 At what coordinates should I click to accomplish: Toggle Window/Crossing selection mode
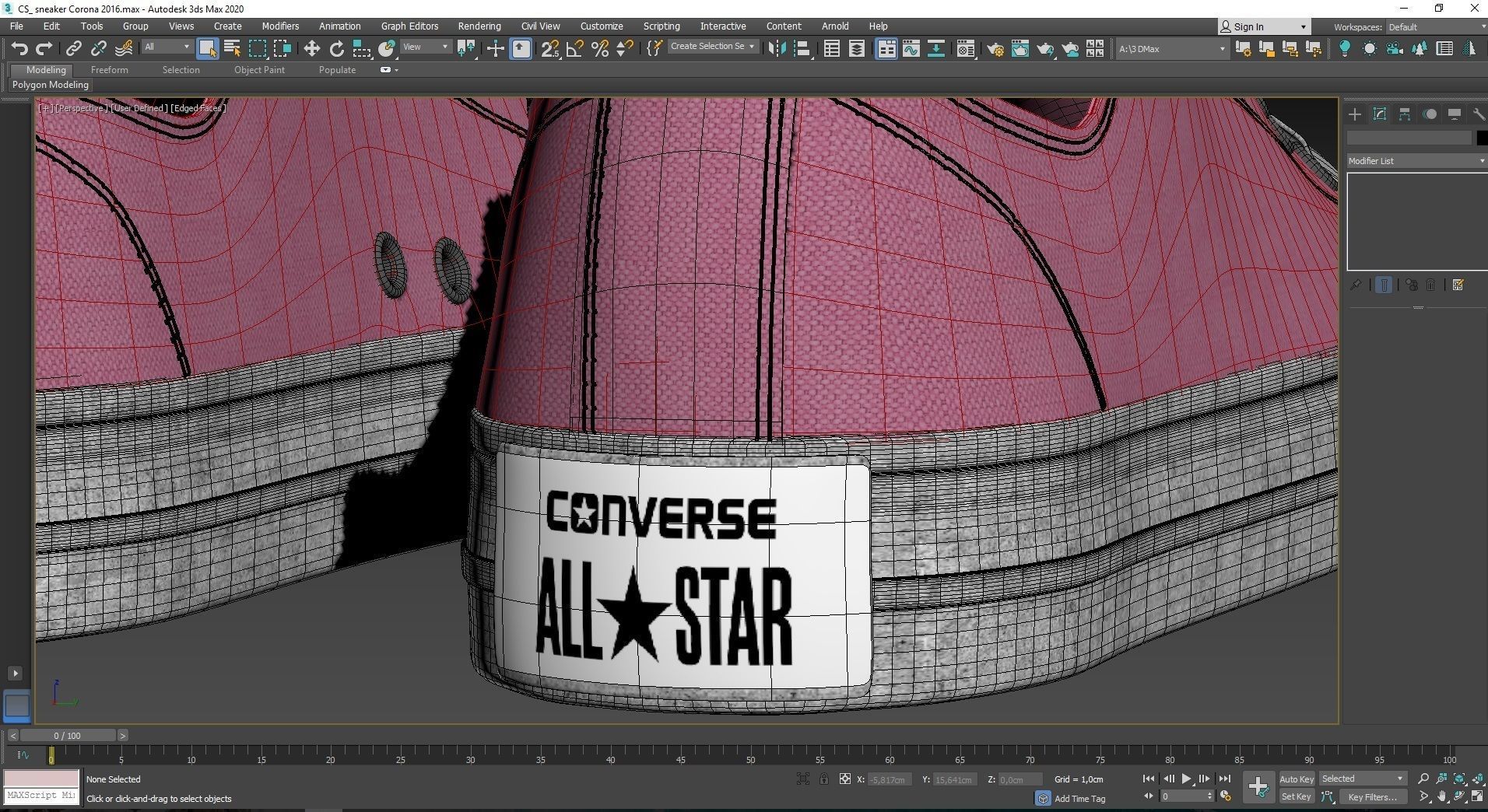[x=282, y=49]
